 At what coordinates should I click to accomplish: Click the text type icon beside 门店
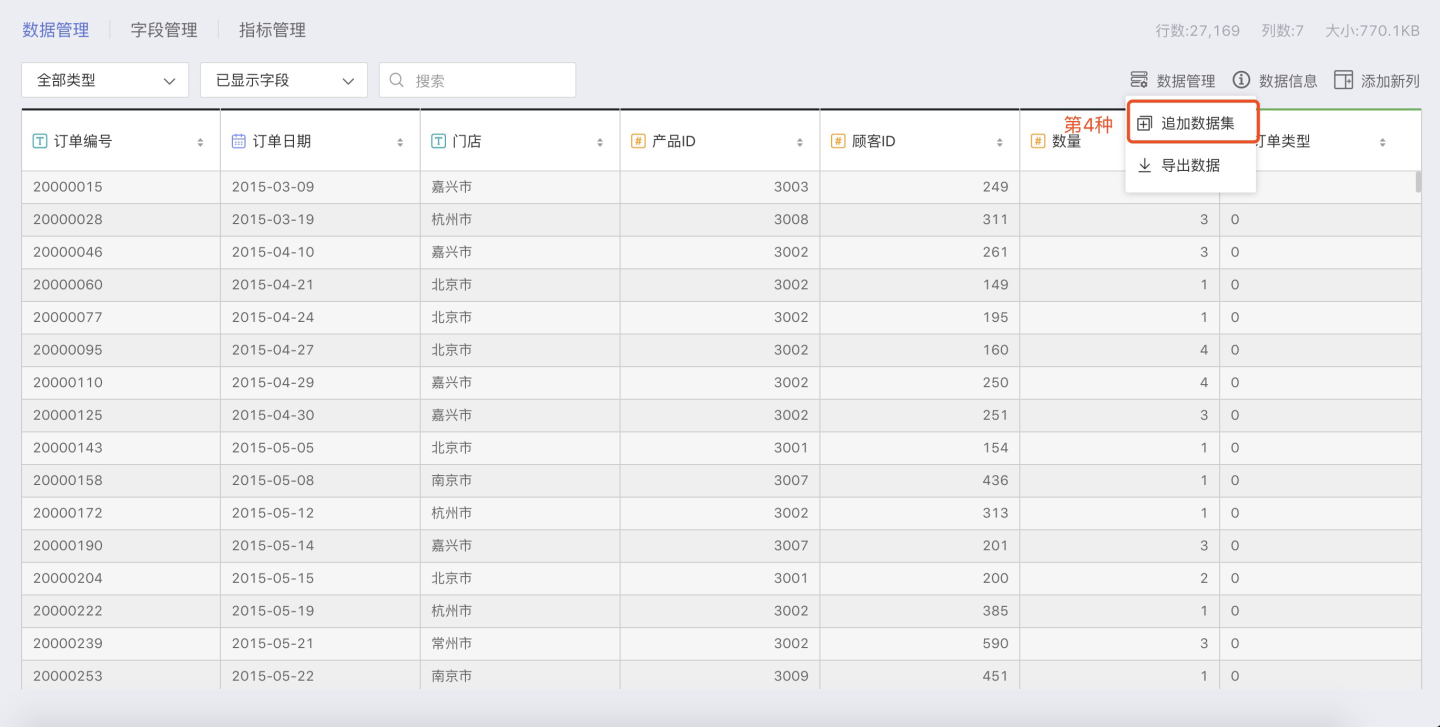tap(439, 142)
